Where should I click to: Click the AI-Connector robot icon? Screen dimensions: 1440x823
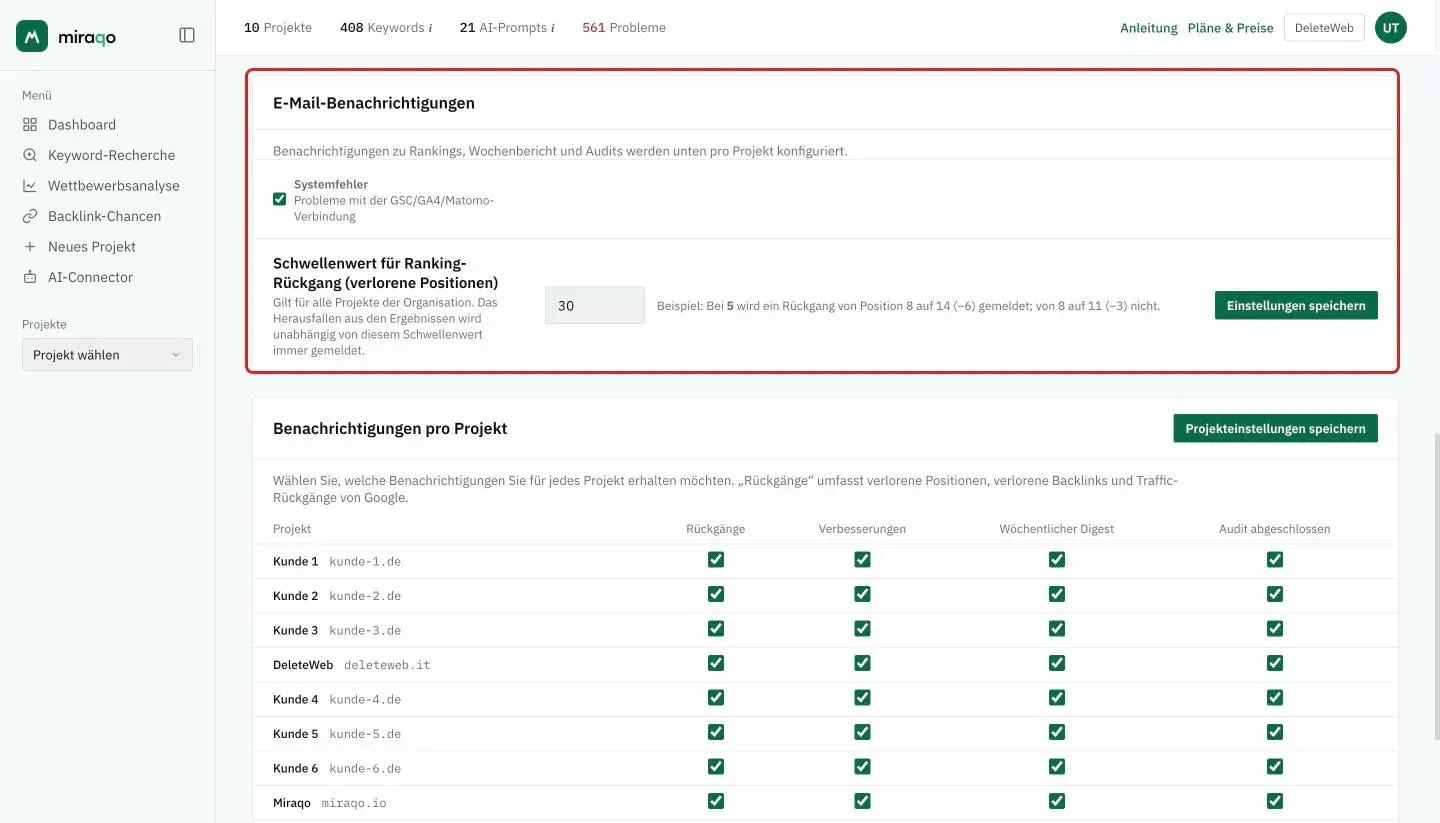pos(30,277)
